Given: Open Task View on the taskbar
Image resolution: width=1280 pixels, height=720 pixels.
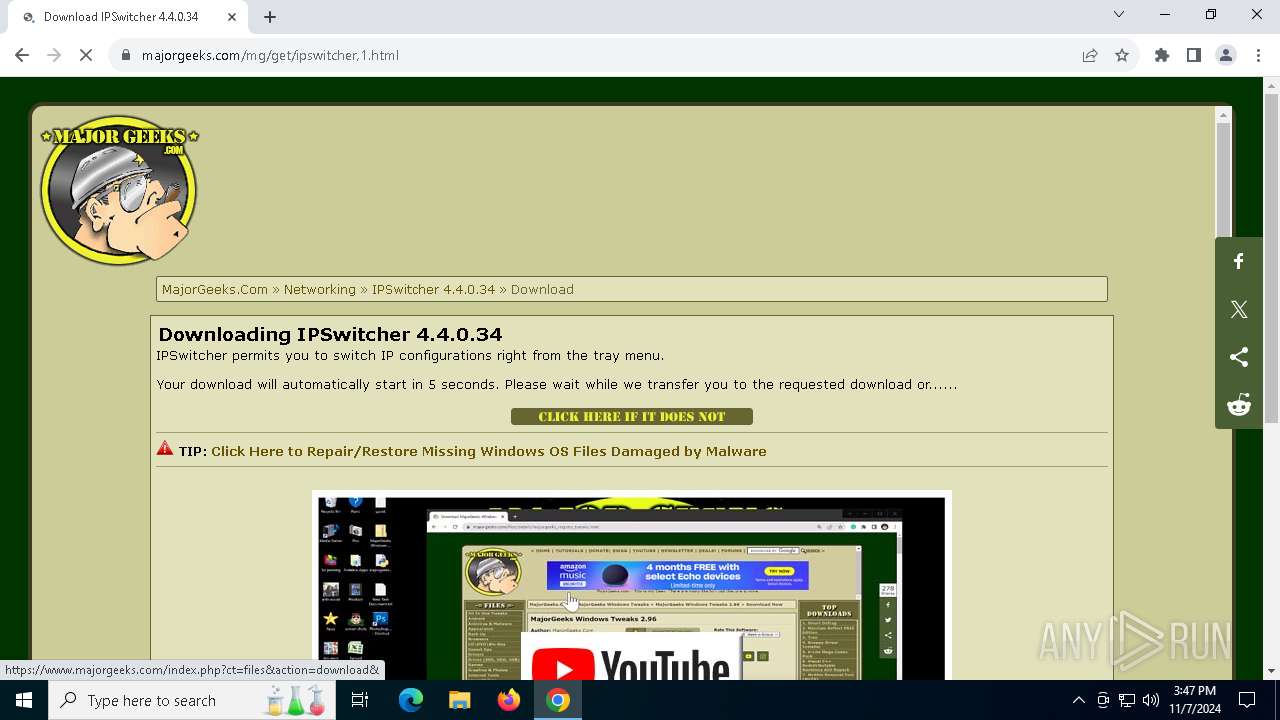Looking at the screenshot, I should click(x=360, y=700).
